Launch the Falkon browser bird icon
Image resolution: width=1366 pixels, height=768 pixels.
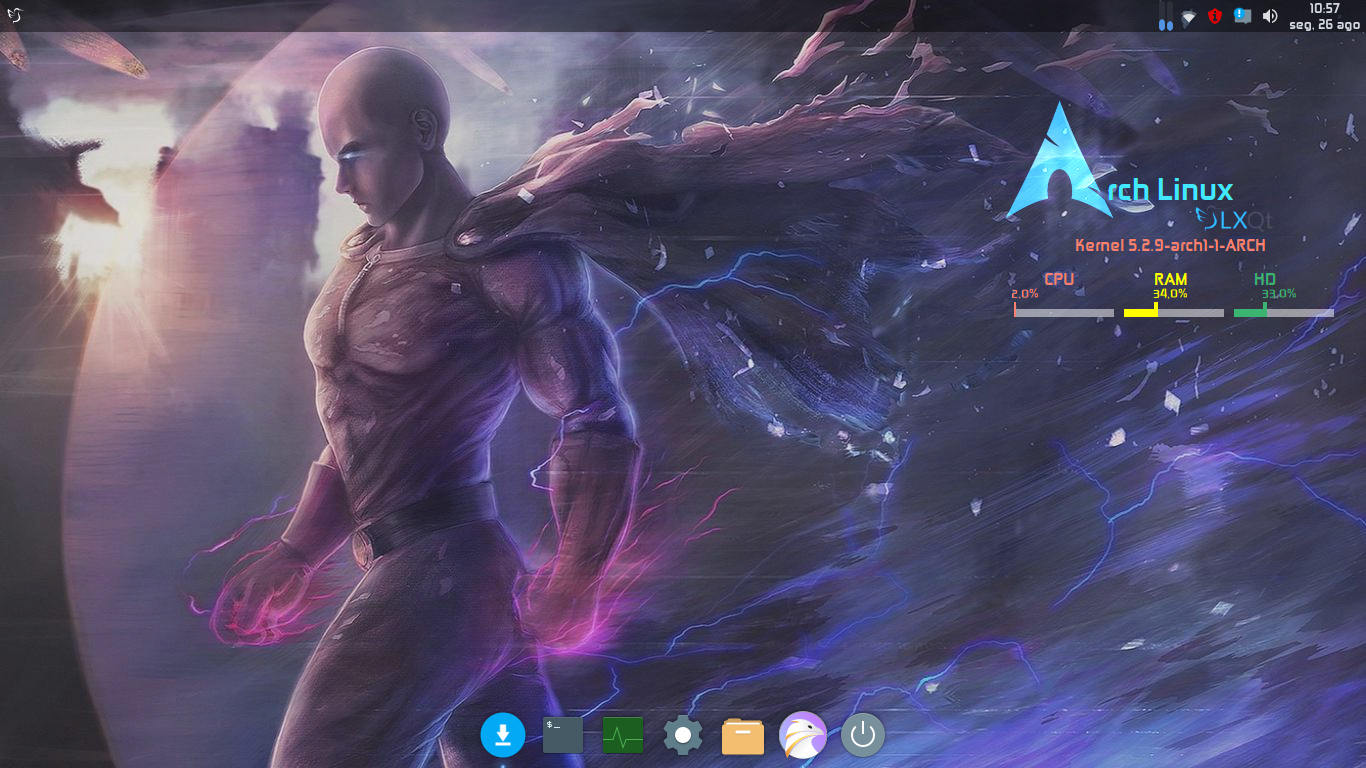pyautogui.click(x=803, y=736)
